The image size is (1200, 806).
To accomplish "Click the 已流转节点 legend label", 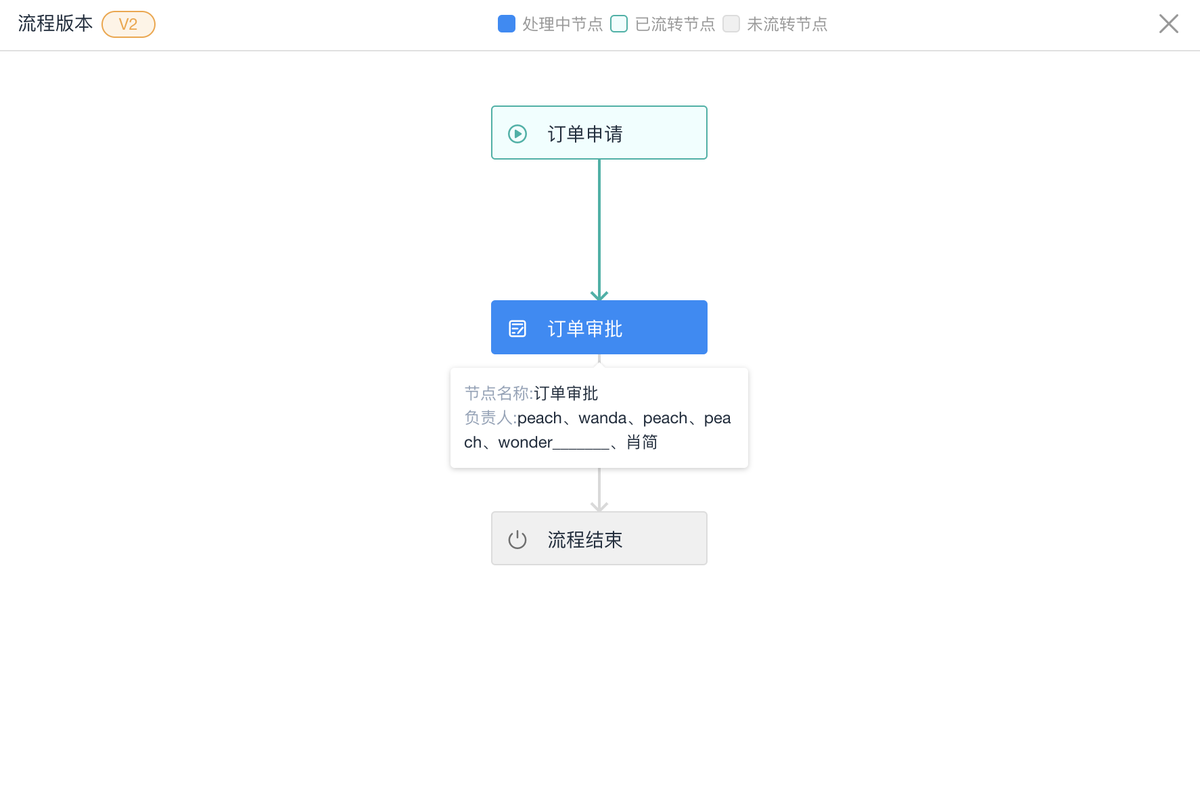I will (675, 24).
